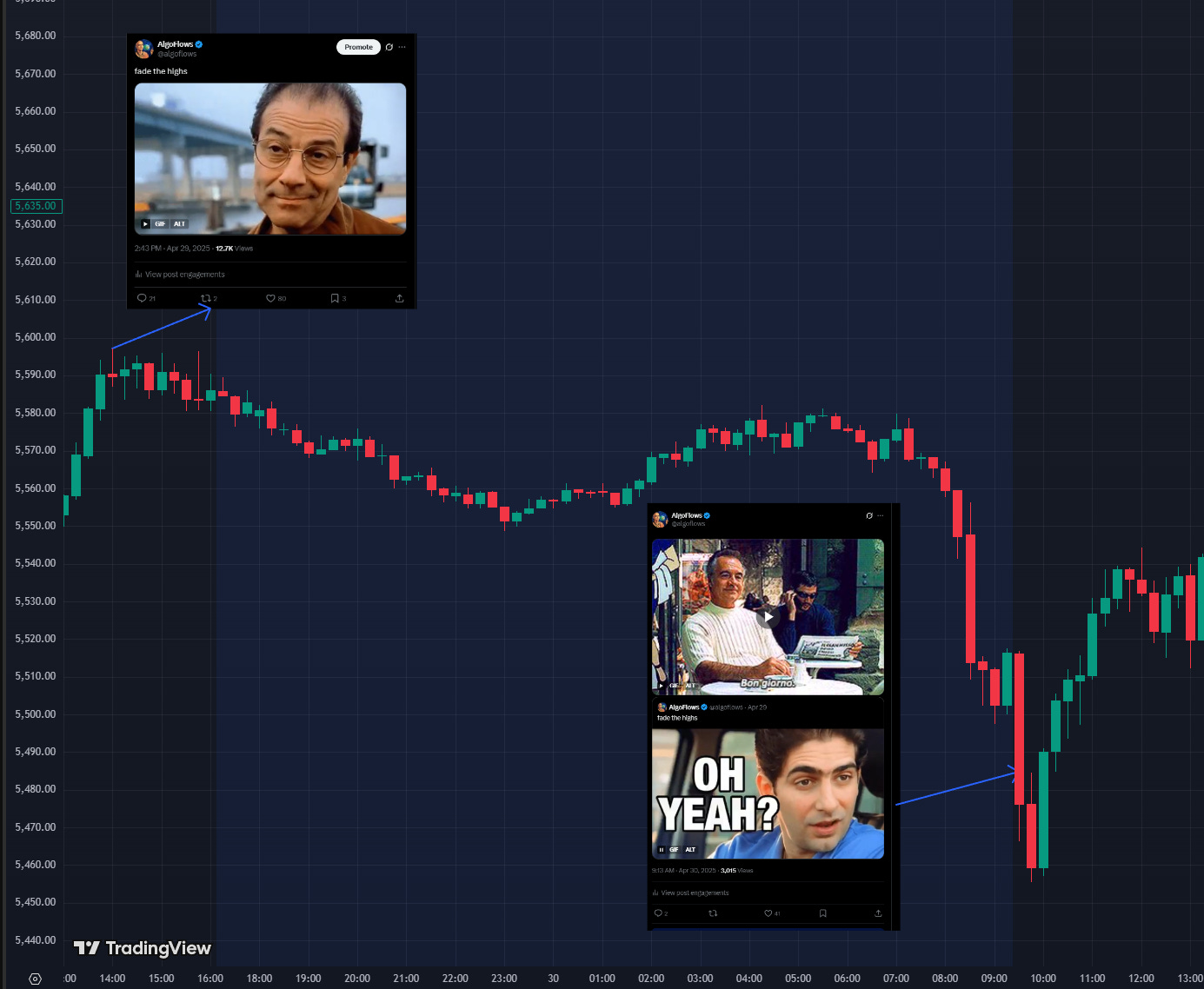Click ALT badge on Apr 29 tweet GIF
The image size is (1204, 989).
(x=179, y=224)
